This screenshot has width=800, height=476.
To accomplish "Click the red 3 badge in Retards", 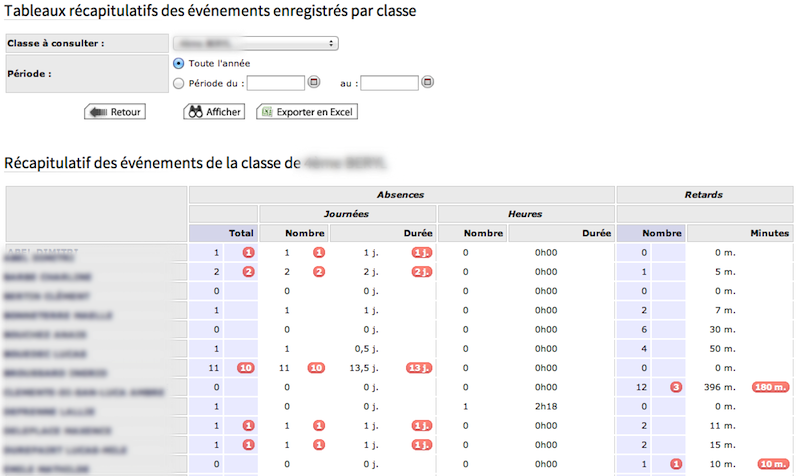I will pos(676,387).
